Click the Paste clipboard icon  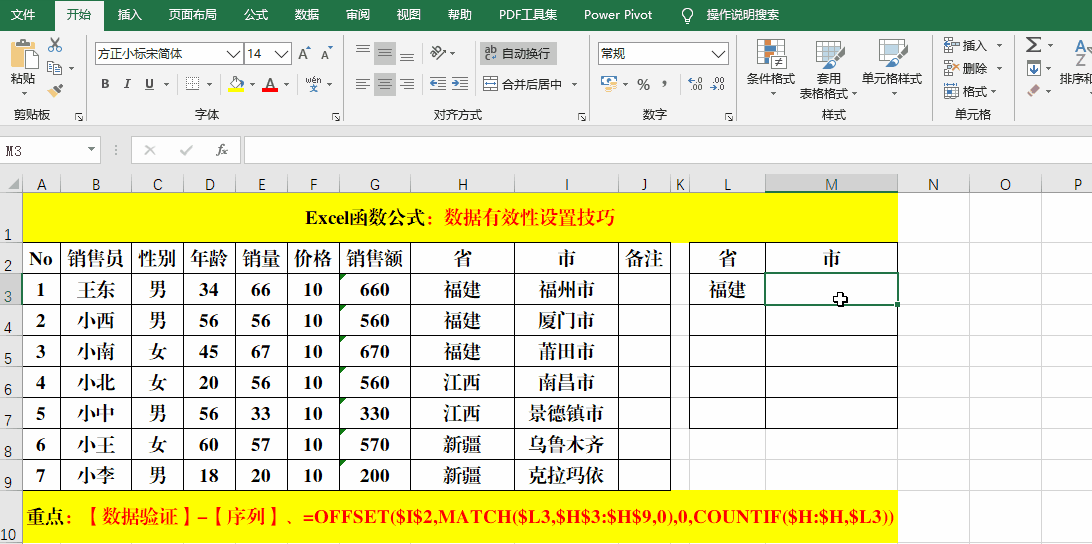(x=23, y=54)
